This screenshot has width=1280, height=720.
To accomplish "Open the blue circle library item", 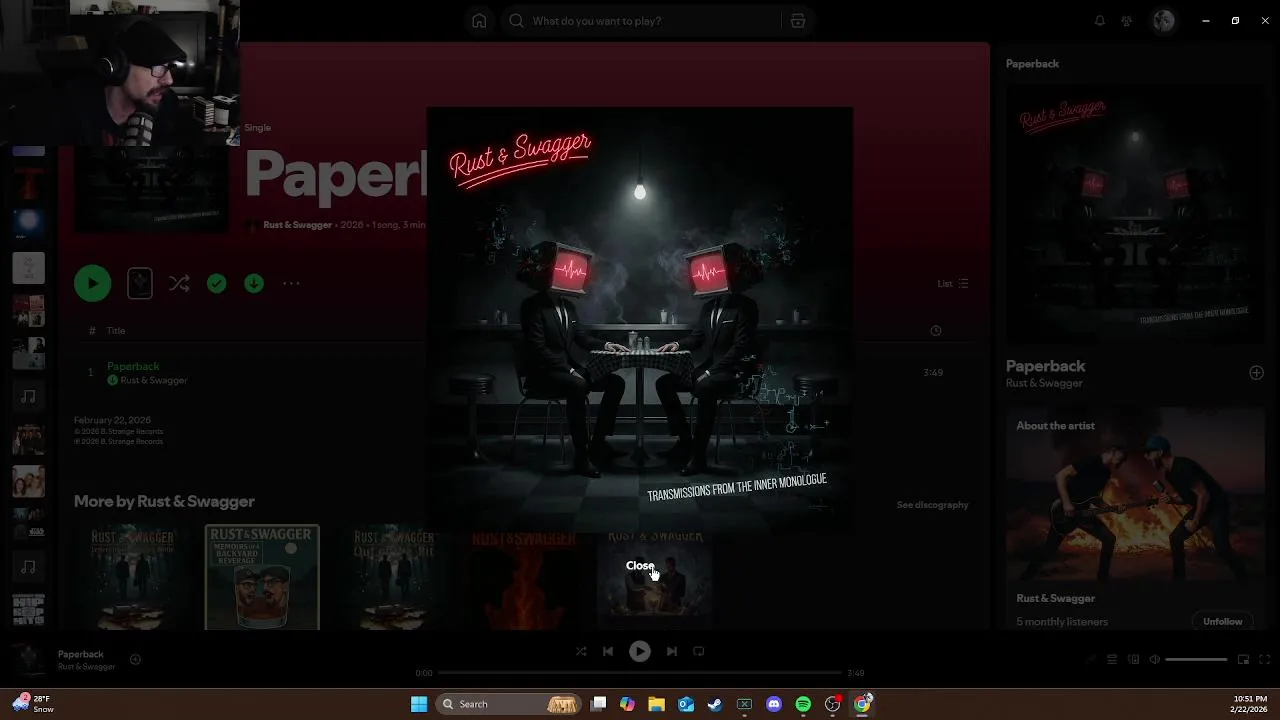I will coord(28,224).
